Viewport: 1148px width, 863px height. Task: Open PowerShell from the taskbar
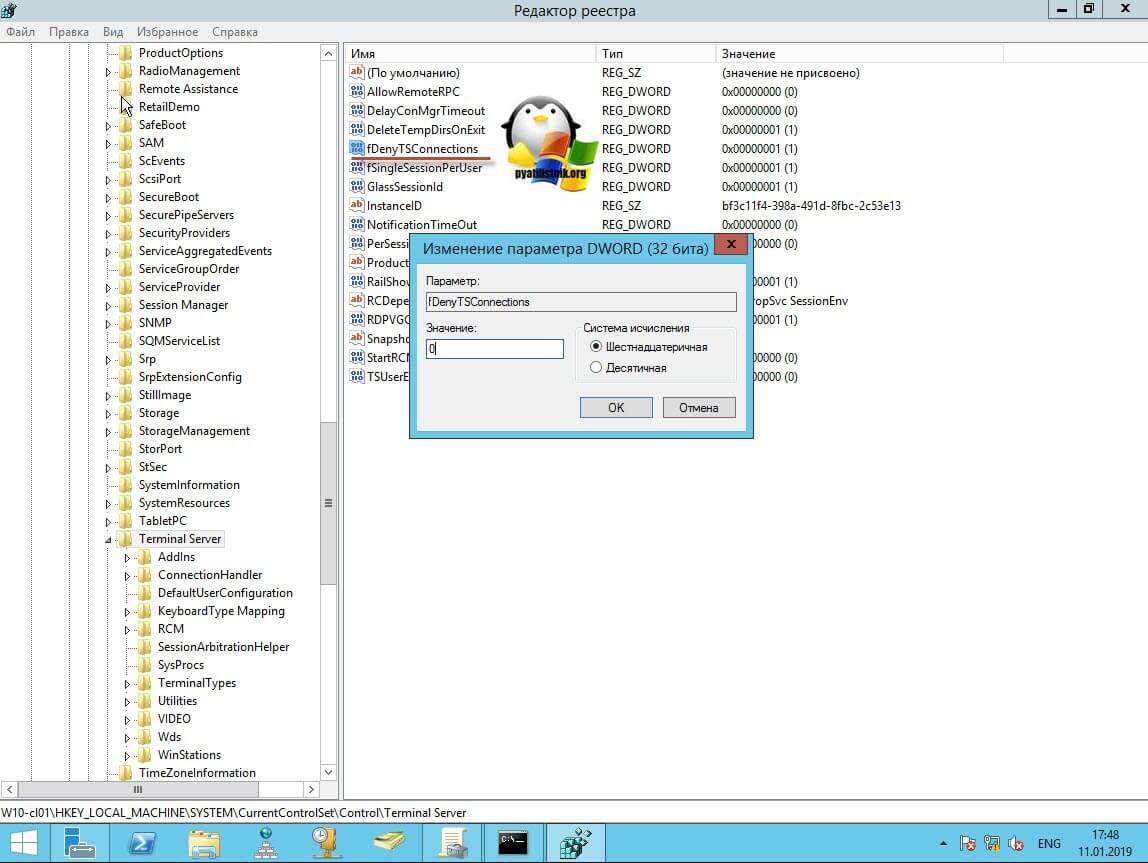point(142,843)
